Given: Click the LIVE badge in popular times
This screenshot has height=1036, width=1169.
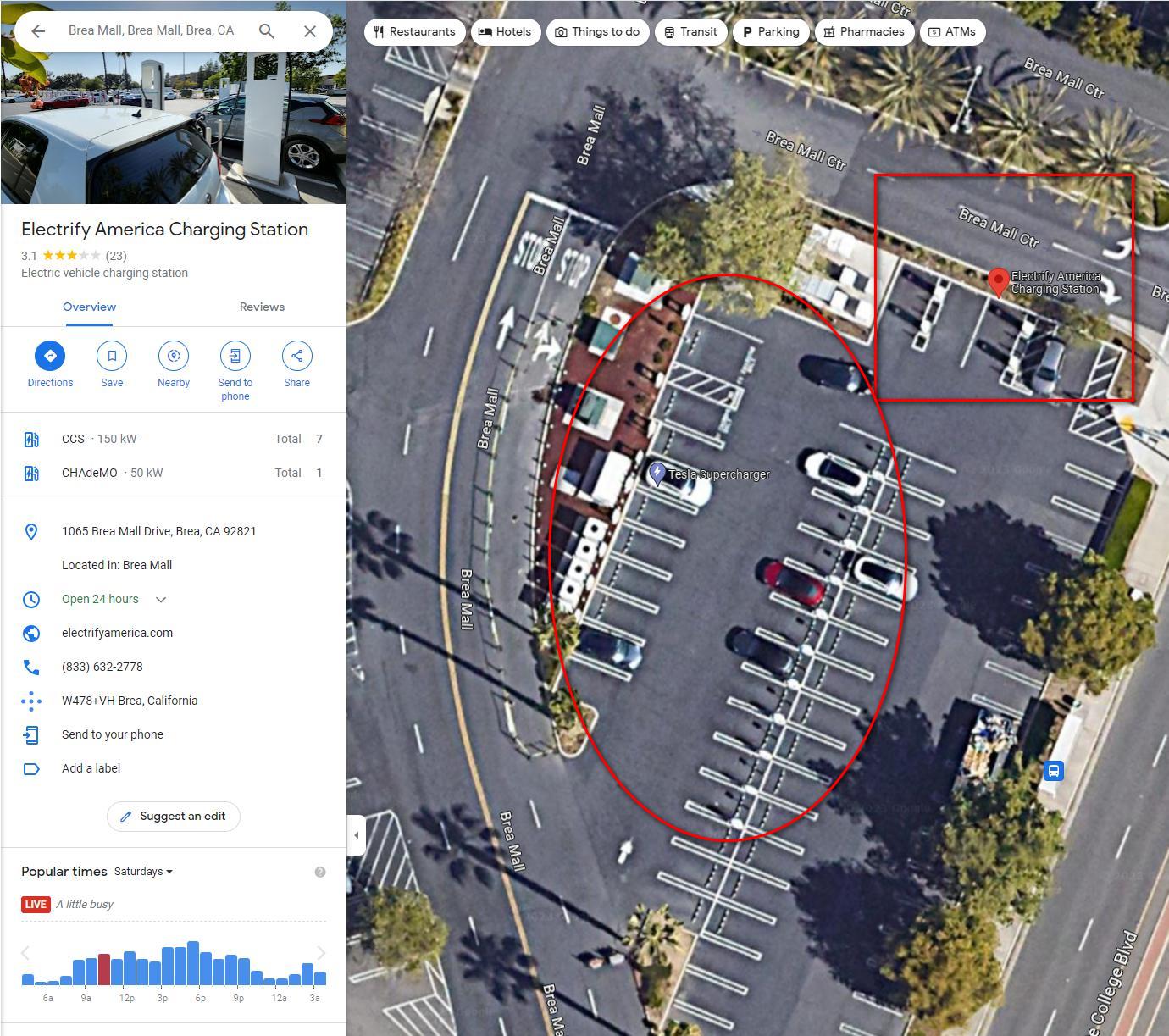Looking at the screenshot, I should tap(36, 905).
